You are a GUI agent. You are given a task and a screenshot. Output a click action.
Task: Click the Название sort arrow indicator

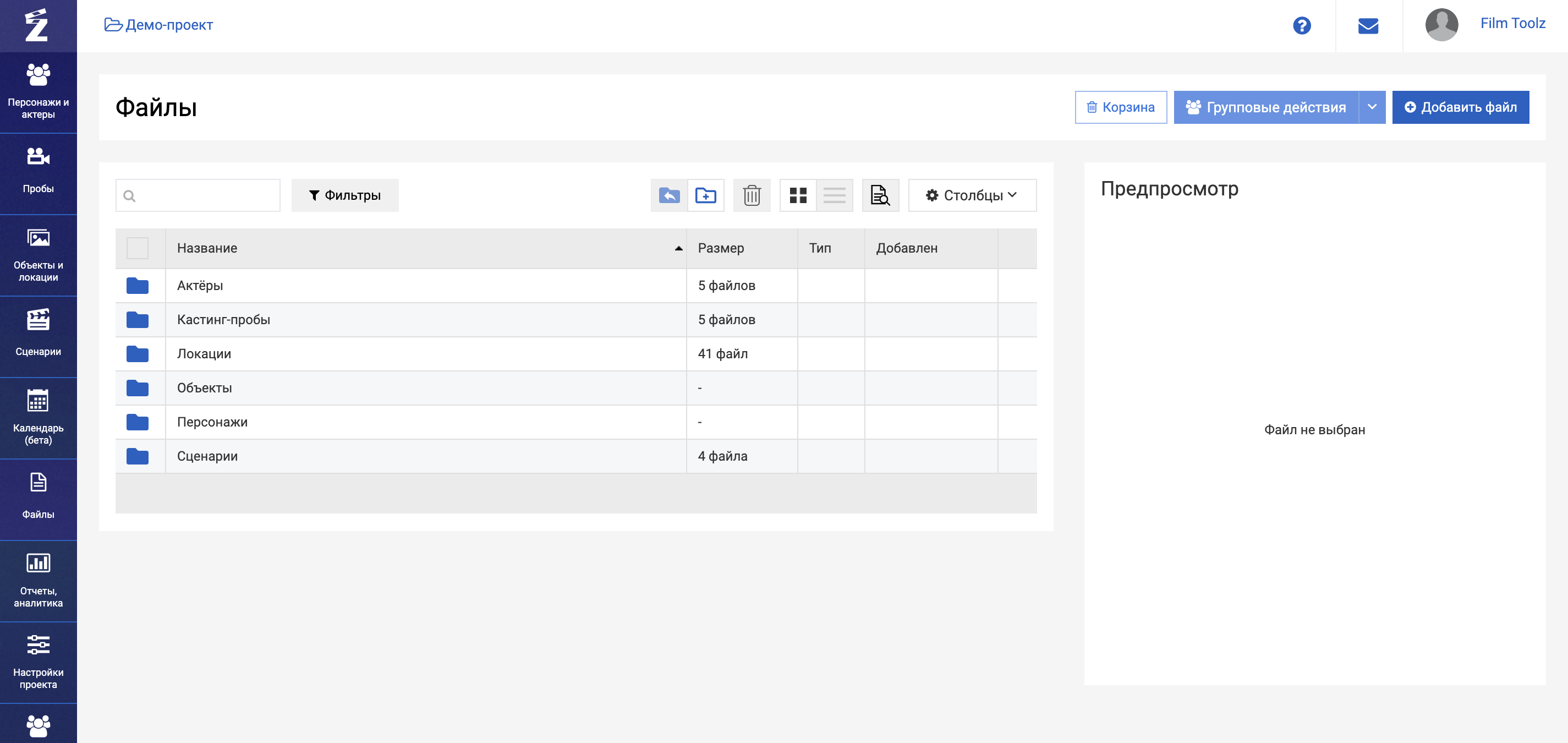tap(678, 248)
